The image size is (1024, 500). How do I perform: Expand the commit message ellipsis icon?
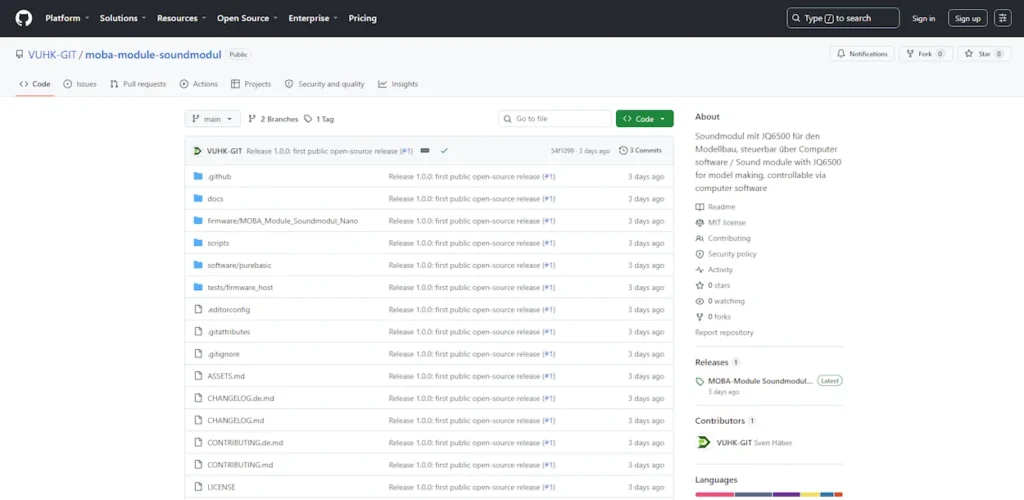click(425, 151)
